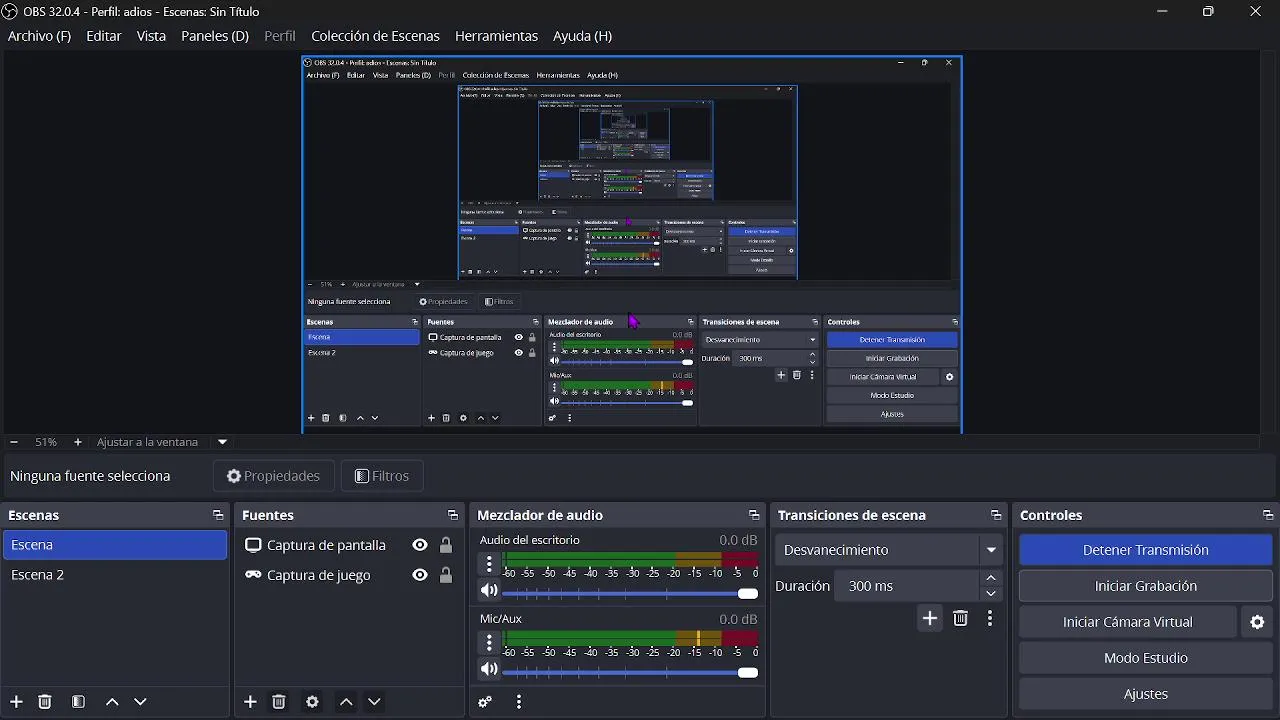Zoom out preview with minus icon
The image size is (1280, 720).
(14, 442)
